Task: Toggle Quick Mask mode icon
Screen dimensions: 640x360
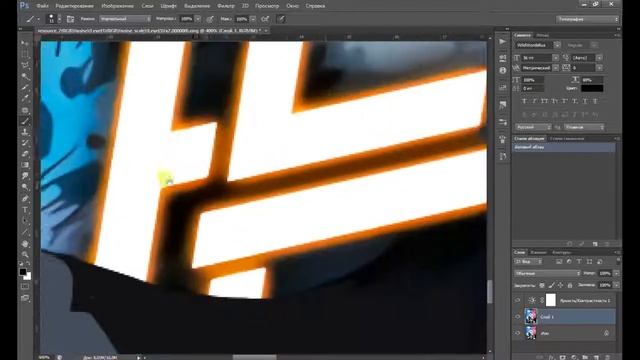Action: click(x=25, y=287)
